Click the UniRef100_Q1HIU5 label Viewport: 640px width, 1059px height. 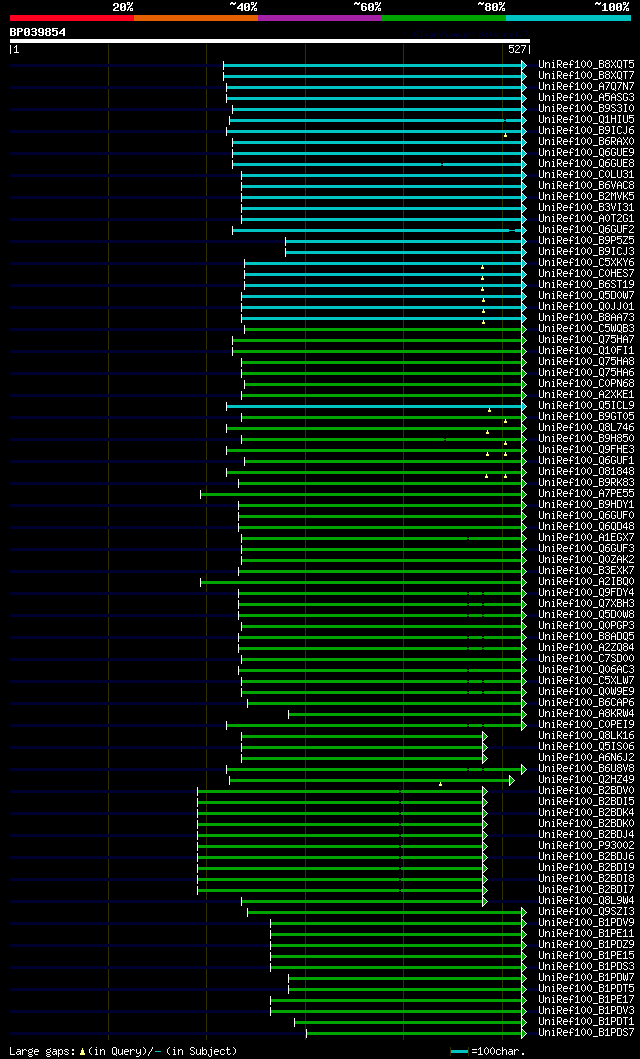click(x=586, y=120)
